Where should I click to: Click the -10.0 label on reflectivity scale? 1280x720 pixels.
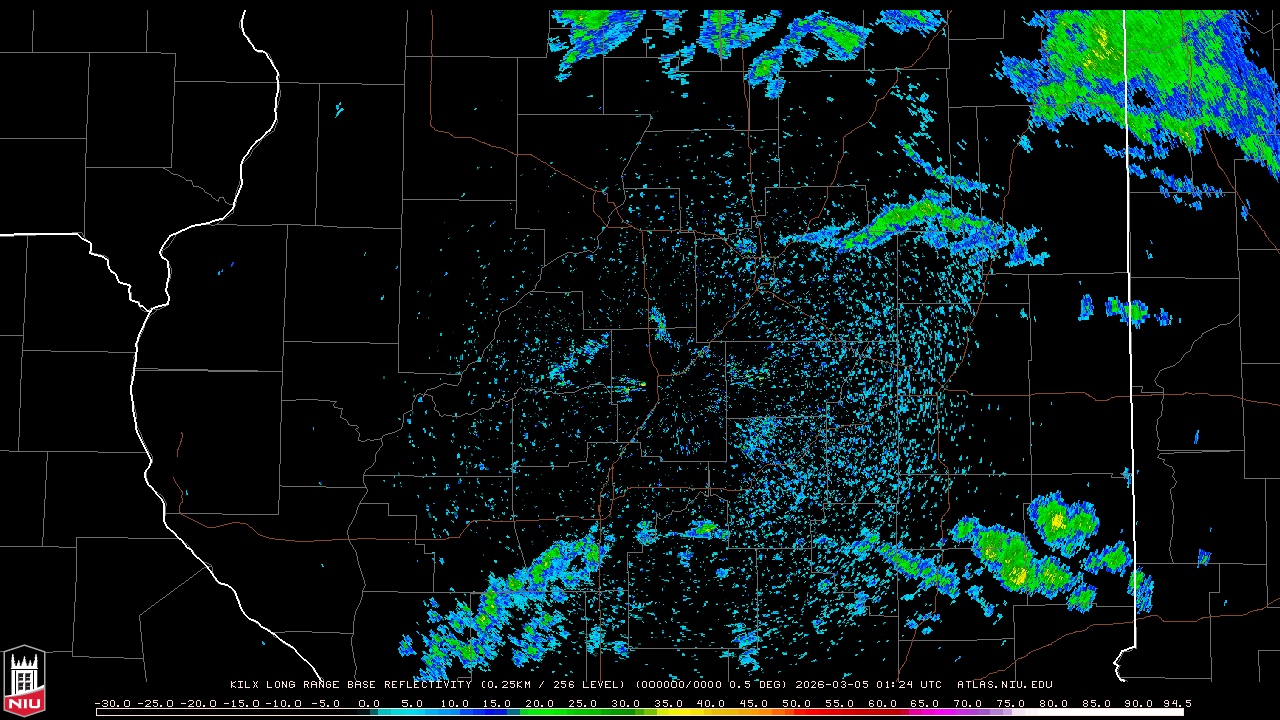[x=283, y=703]
